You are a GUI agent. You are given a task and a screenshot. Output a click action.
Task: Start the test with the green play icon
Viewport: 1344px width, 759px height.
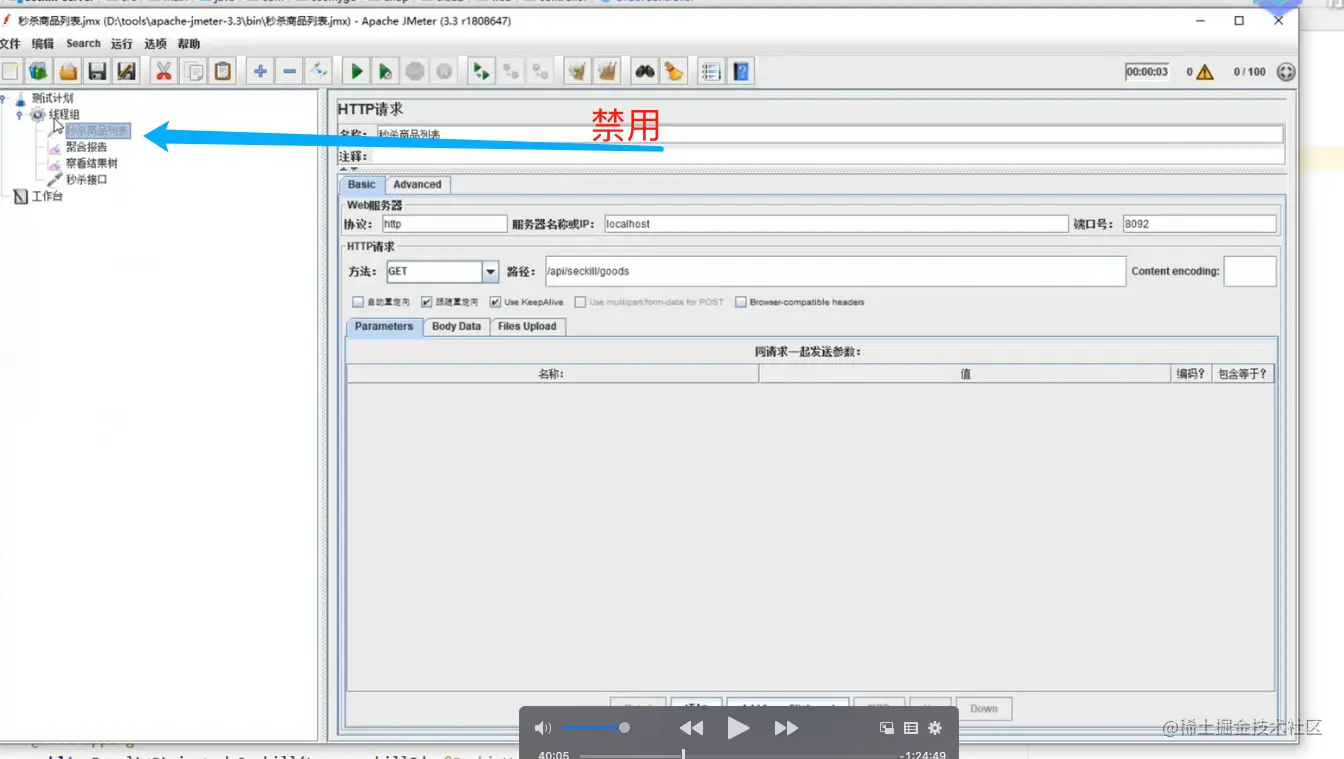(x=356, y=71)
